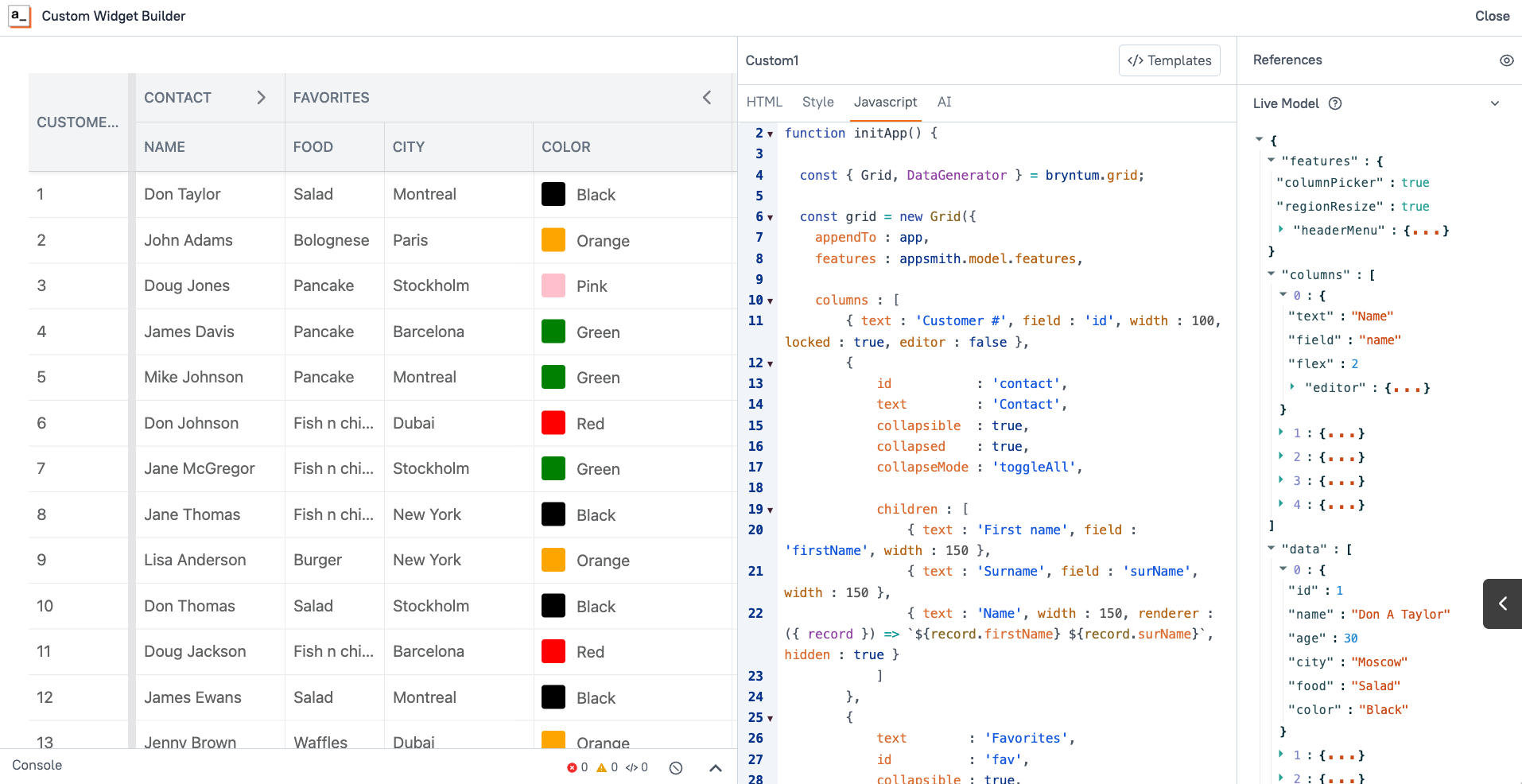Toggle the References visibility eye icon

pos(1507,60)
